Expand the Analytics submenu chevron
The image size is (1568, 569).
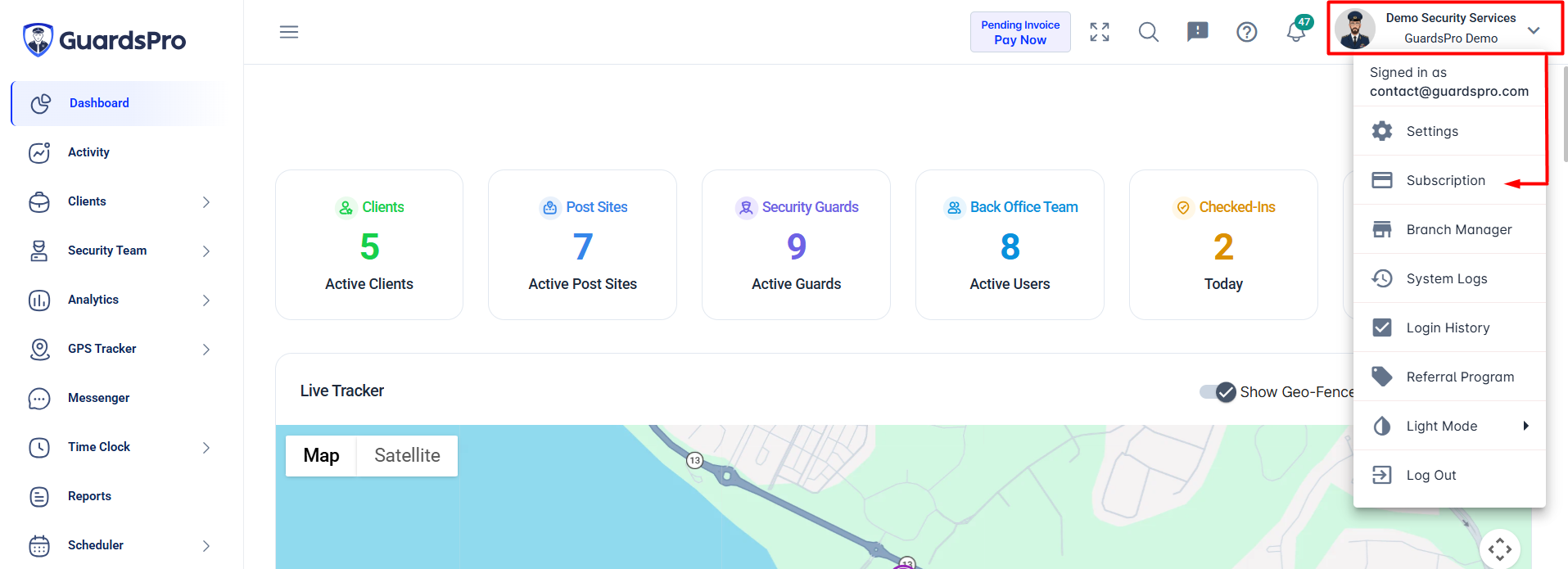(206, 300)
